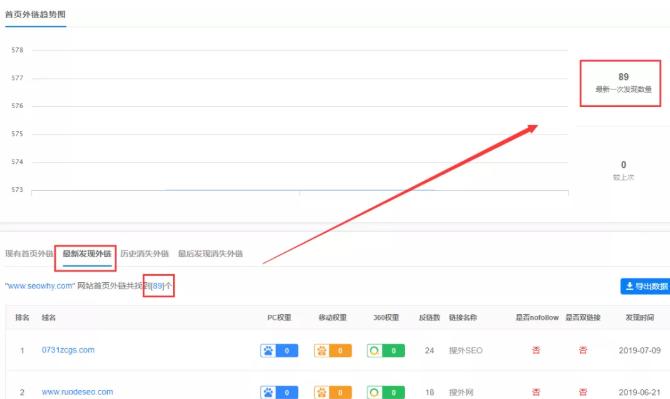
Task: Click the 排名 column header
Action: (x=22, y=317)
